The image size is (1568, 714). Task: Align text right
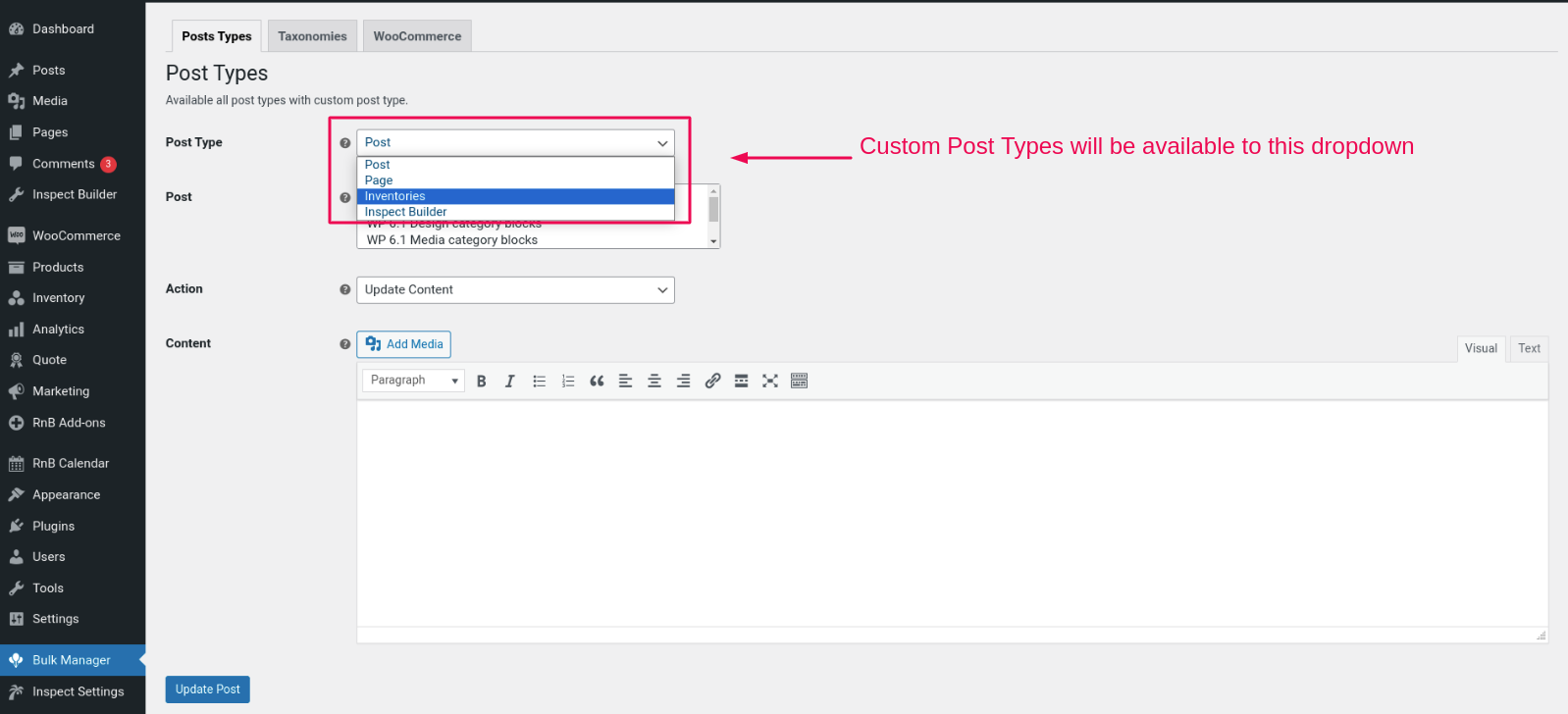683,382
